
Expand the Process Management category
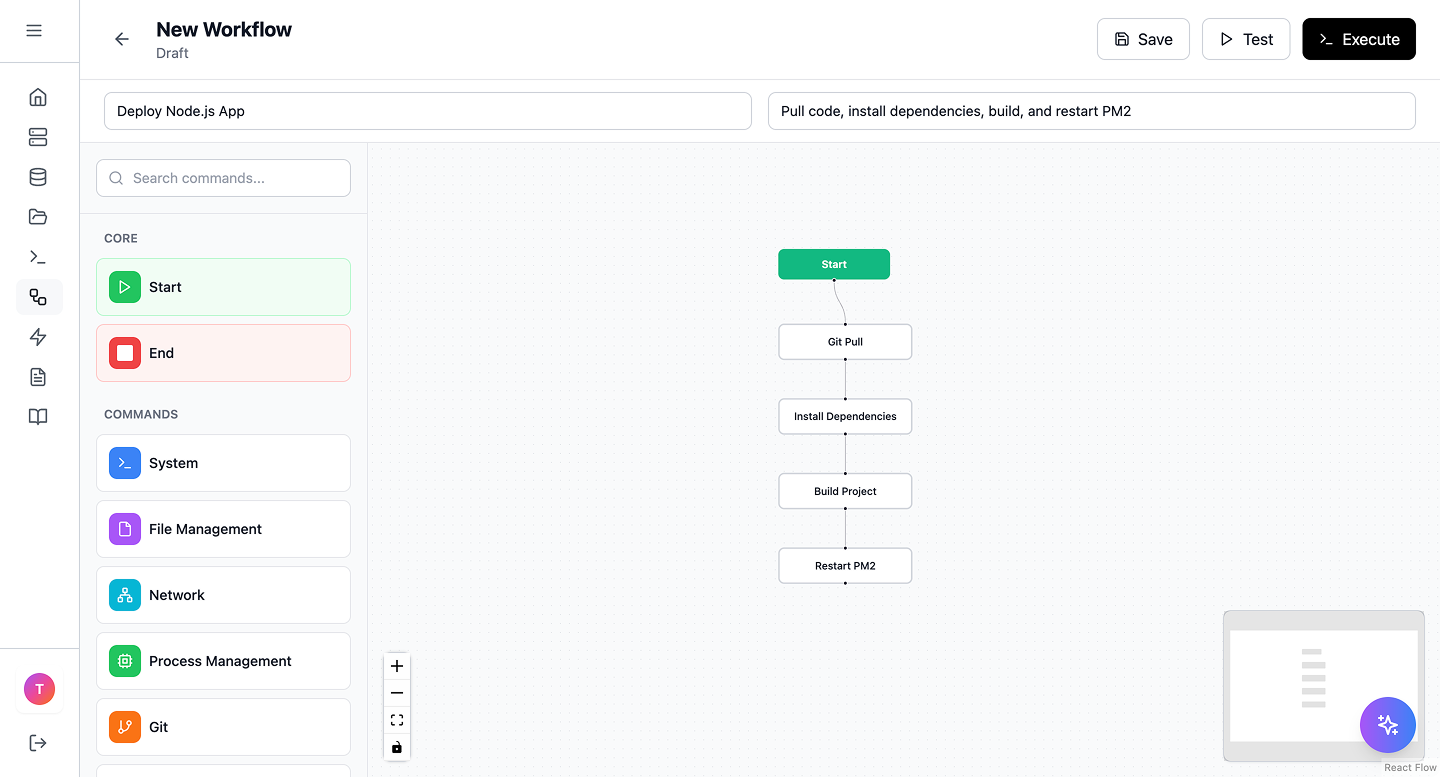coord(223,661)
